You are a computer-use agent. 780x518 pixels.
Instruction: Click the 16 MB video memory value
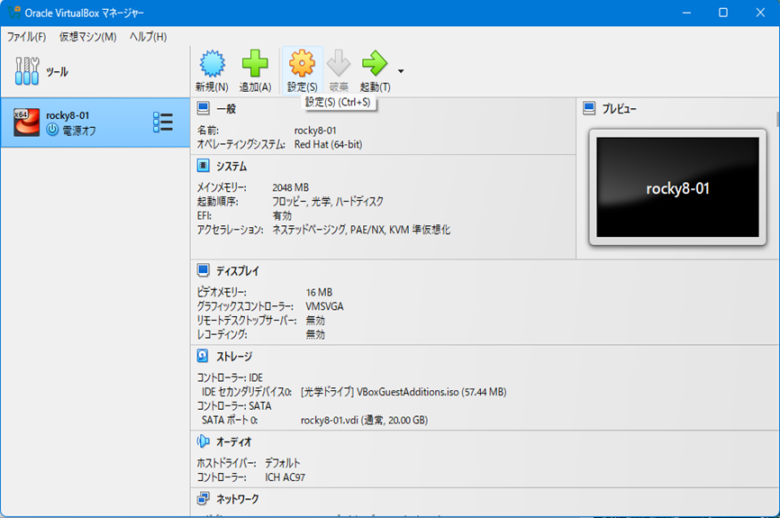coord(319,292)
